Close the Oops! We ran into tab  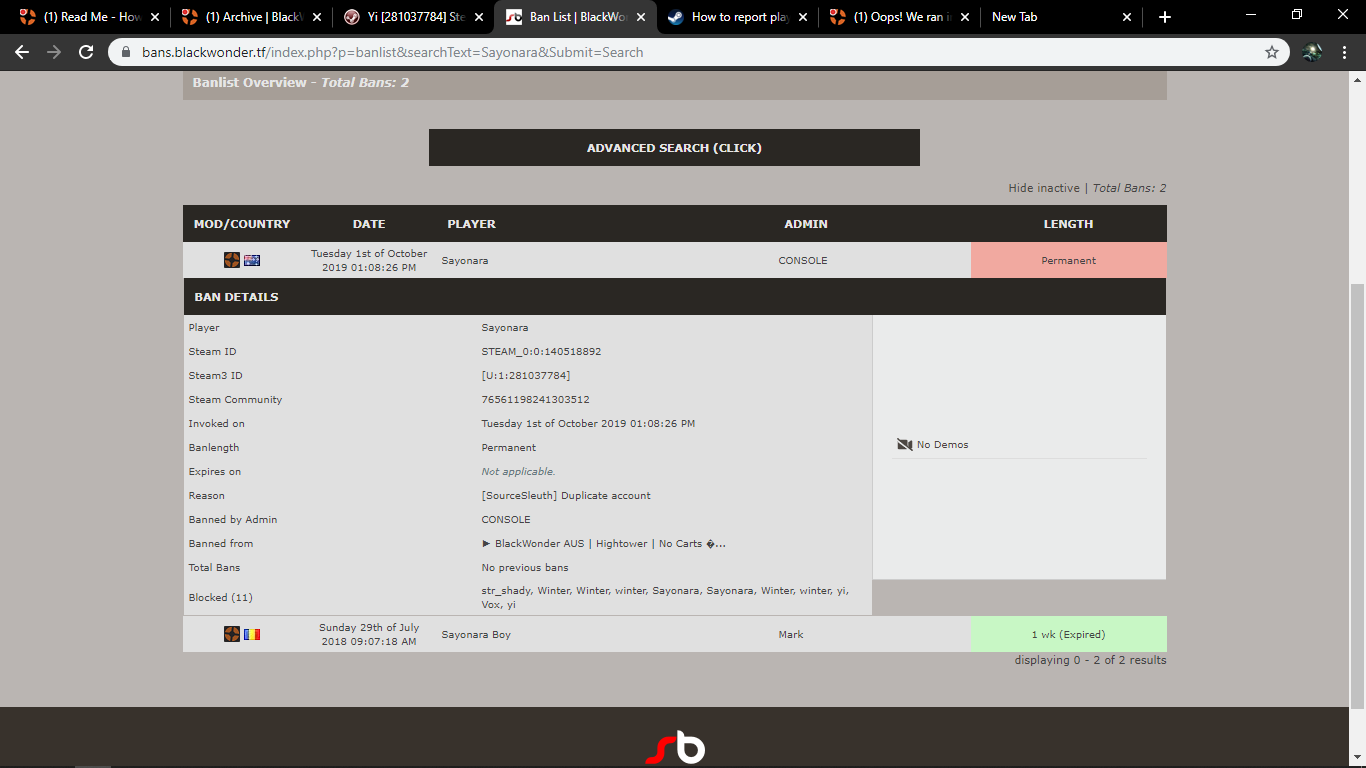[x=965, y=17]
